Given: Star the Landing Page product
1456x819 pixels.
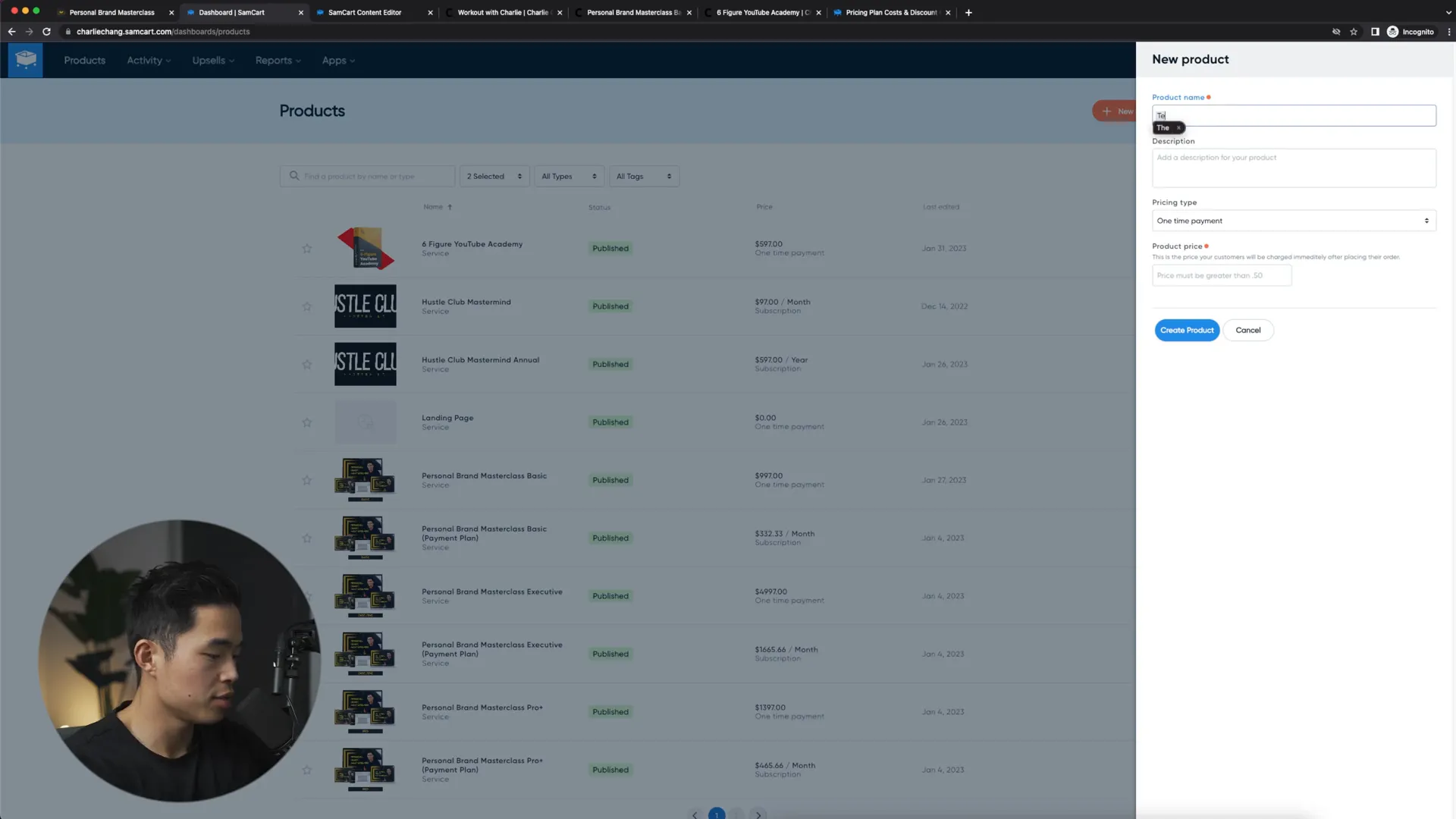Looking at the screenshot, I should tap(307, 422).
